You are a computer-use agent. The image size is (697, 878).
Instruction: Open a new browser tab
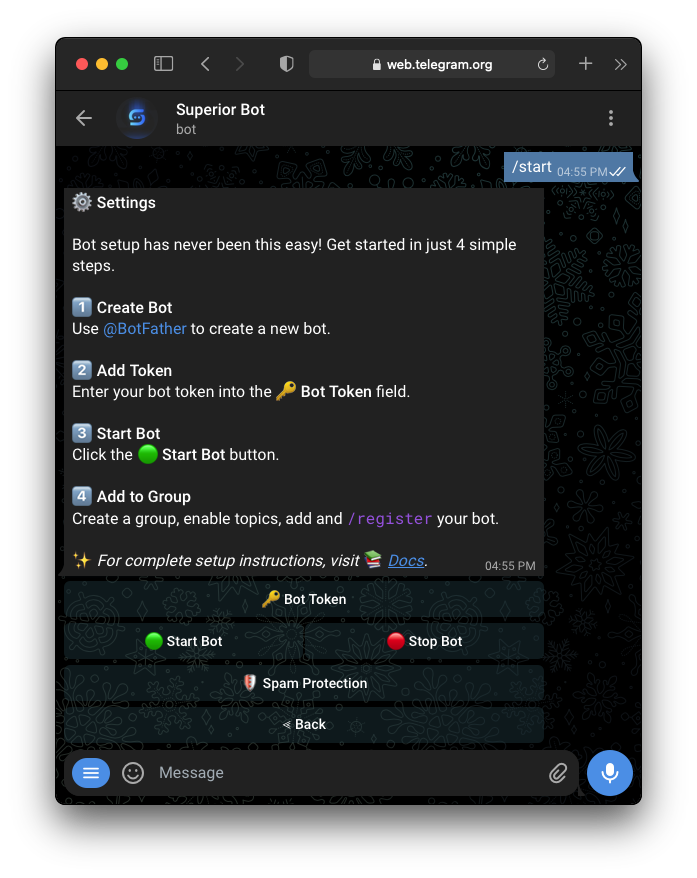coord(586,64)
